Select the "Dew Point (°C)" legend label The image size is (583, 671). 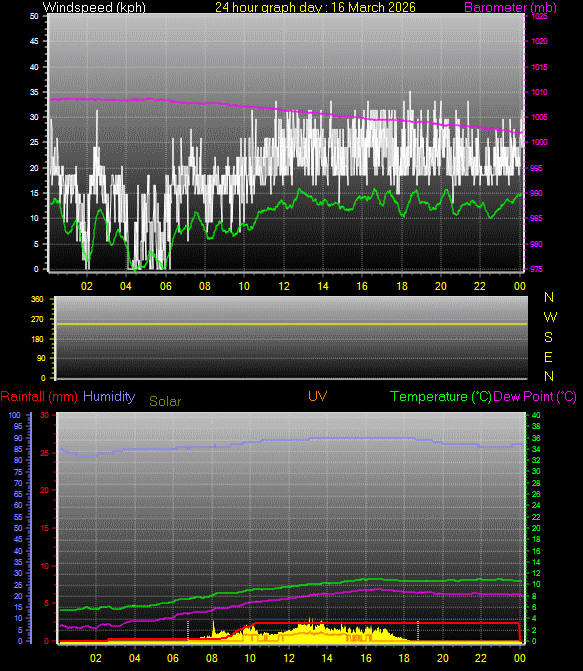tap(535, 396)
